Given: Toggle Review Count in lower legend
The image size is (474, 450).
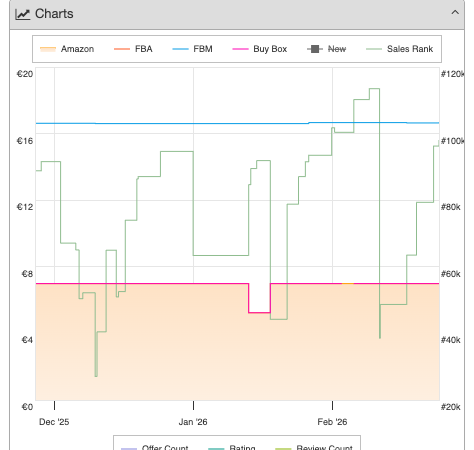Looking at the screenshot, I should tap(314, 447).
